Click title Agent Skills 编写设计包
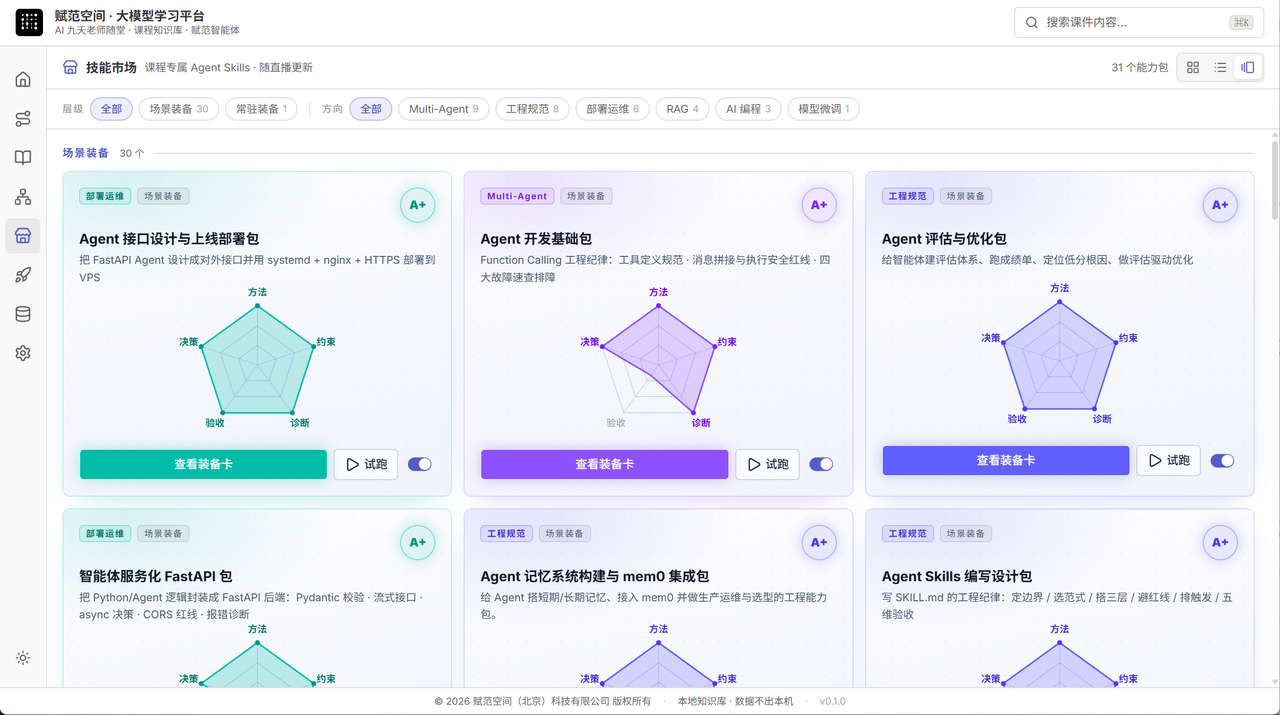Image resolution: width=1280 pixels, height=715 pixels. click(x=957, y=576)
